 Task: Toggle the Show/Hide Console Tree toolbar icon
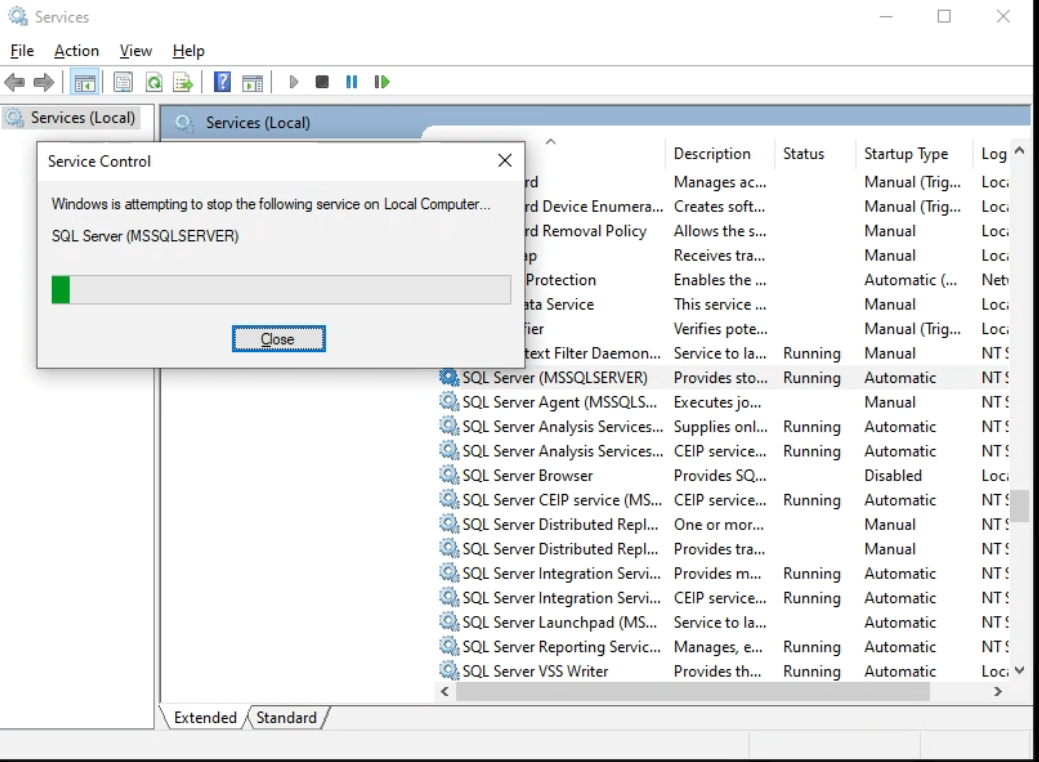[85, 82]
